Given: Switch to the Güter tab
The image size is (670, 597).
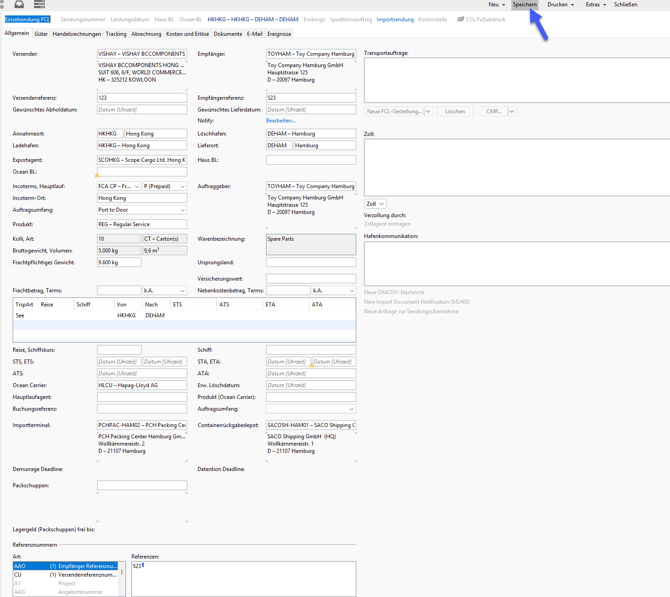Looking at the screenshot, I should [x=41, y=34].
